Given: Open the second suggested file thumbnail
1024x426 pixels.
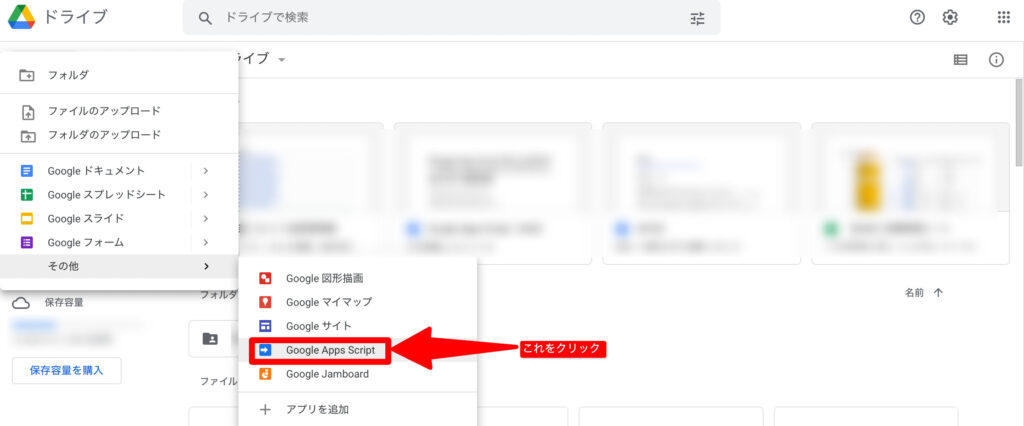Looking at the screenshot, I should pos(492,193).
